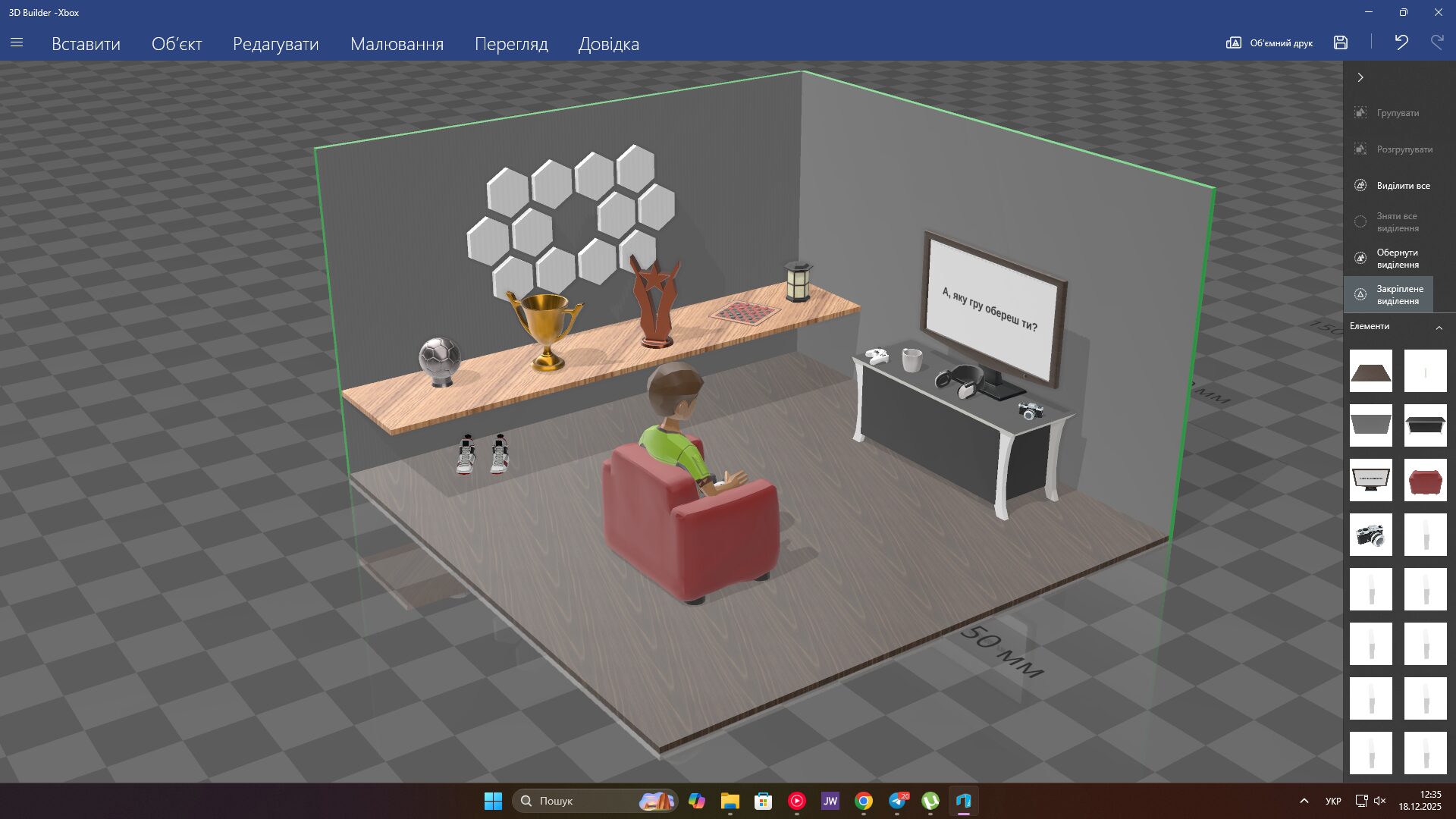Open the Вставити menu

(x=86, y=44)
